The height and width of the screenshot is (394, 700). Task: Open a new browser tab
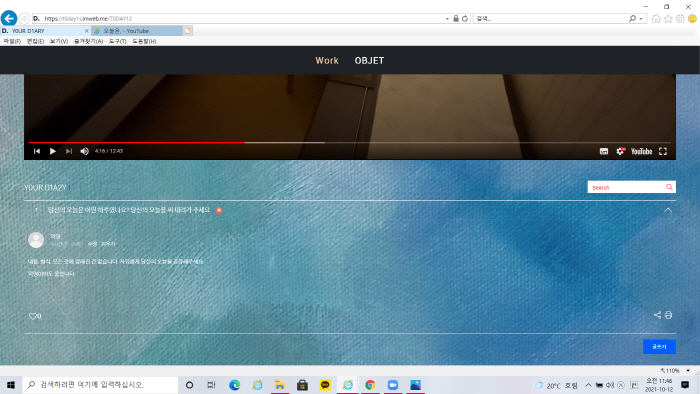[x=188, y=31]
